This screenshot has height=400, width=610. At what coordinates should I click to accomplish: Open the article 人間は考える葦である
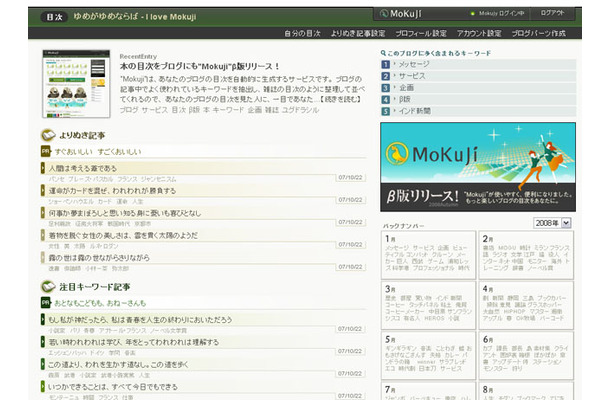pyautogui.click(x=82, y=168)
